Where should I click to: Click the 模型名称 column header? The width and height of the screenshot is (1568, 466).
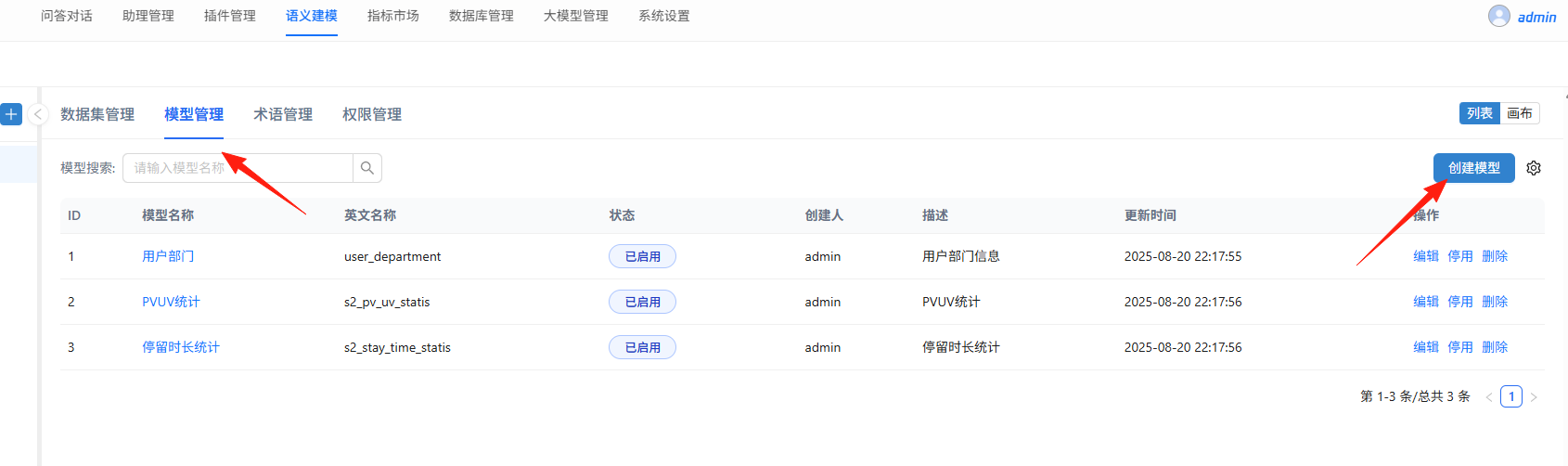tap(168, 215)
